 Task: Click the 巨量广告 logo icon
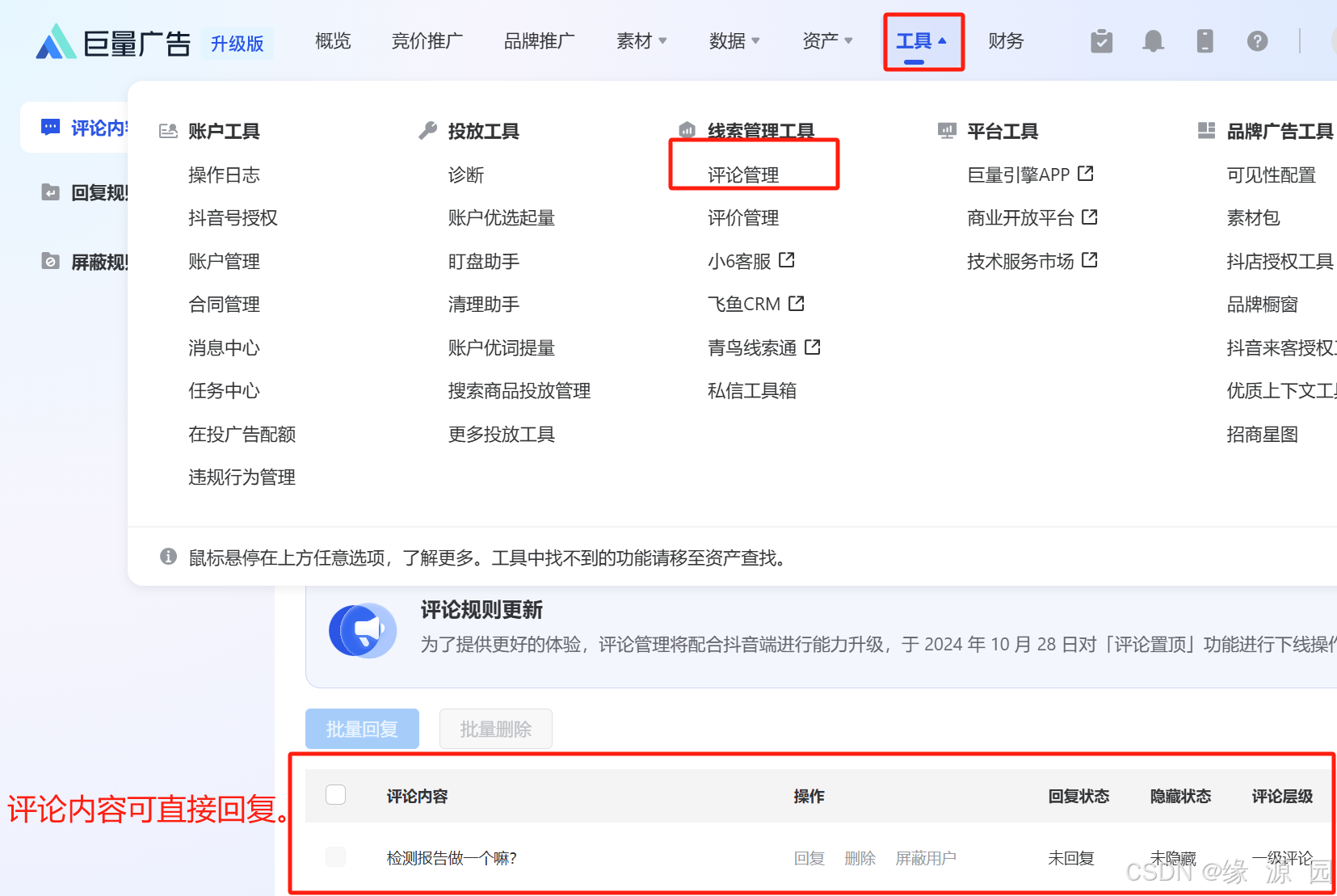pos(56,41)
